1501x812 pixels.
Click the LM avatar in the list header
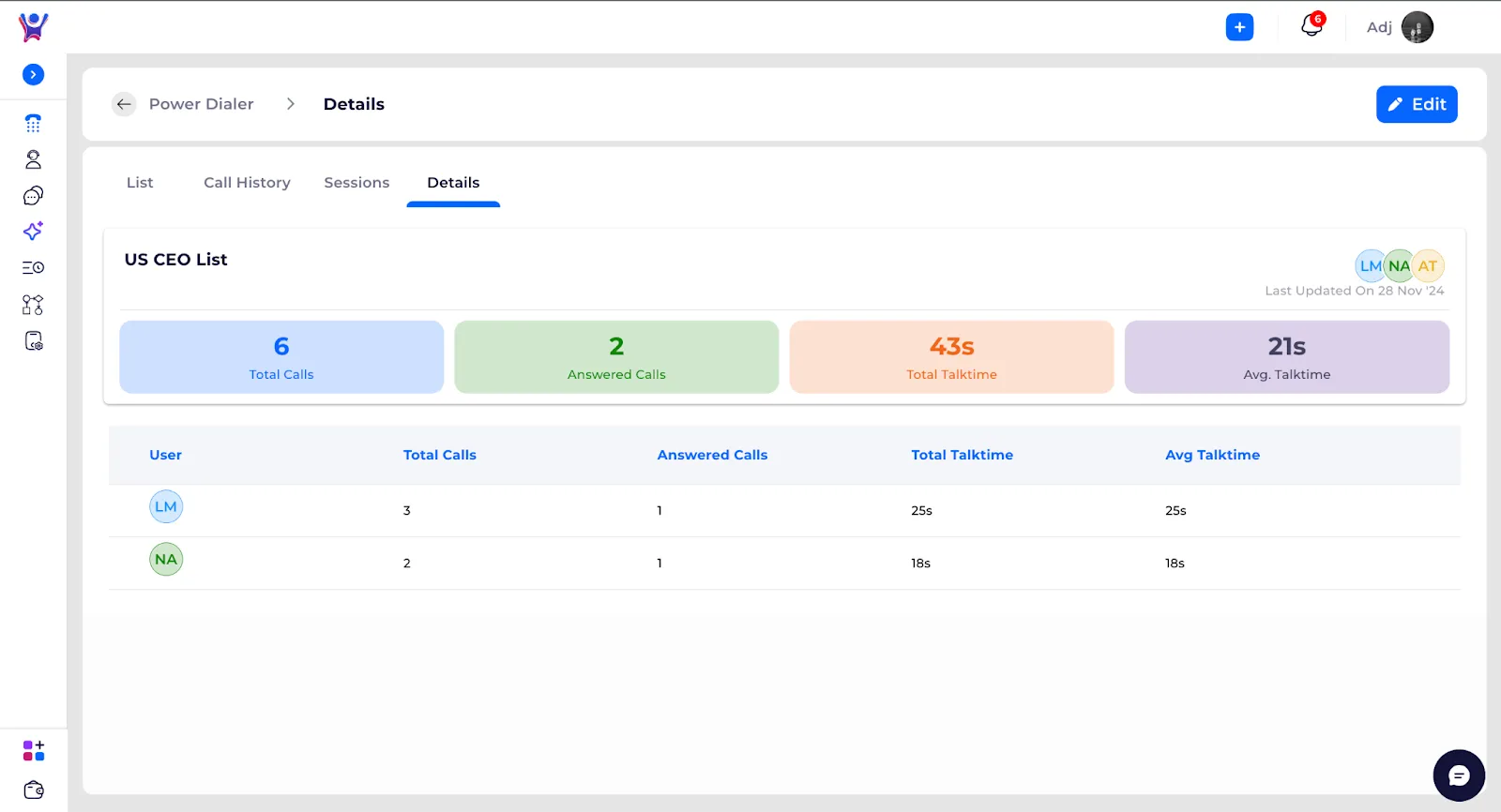click(1370, 266)
